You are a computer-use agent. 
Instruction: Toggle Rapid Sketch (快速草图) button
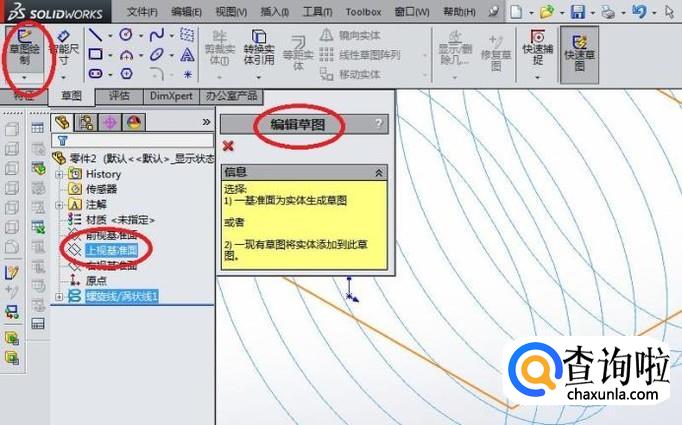(579, 54)
